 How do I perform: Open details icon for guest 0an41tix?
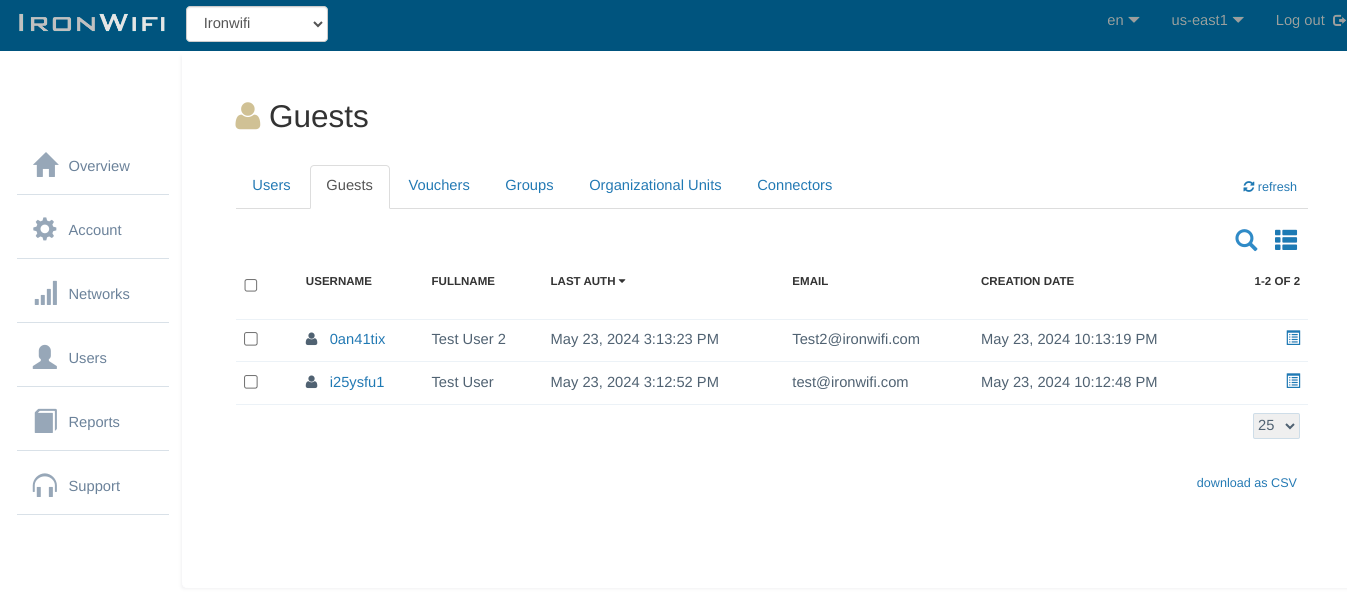click(1293, 338)
